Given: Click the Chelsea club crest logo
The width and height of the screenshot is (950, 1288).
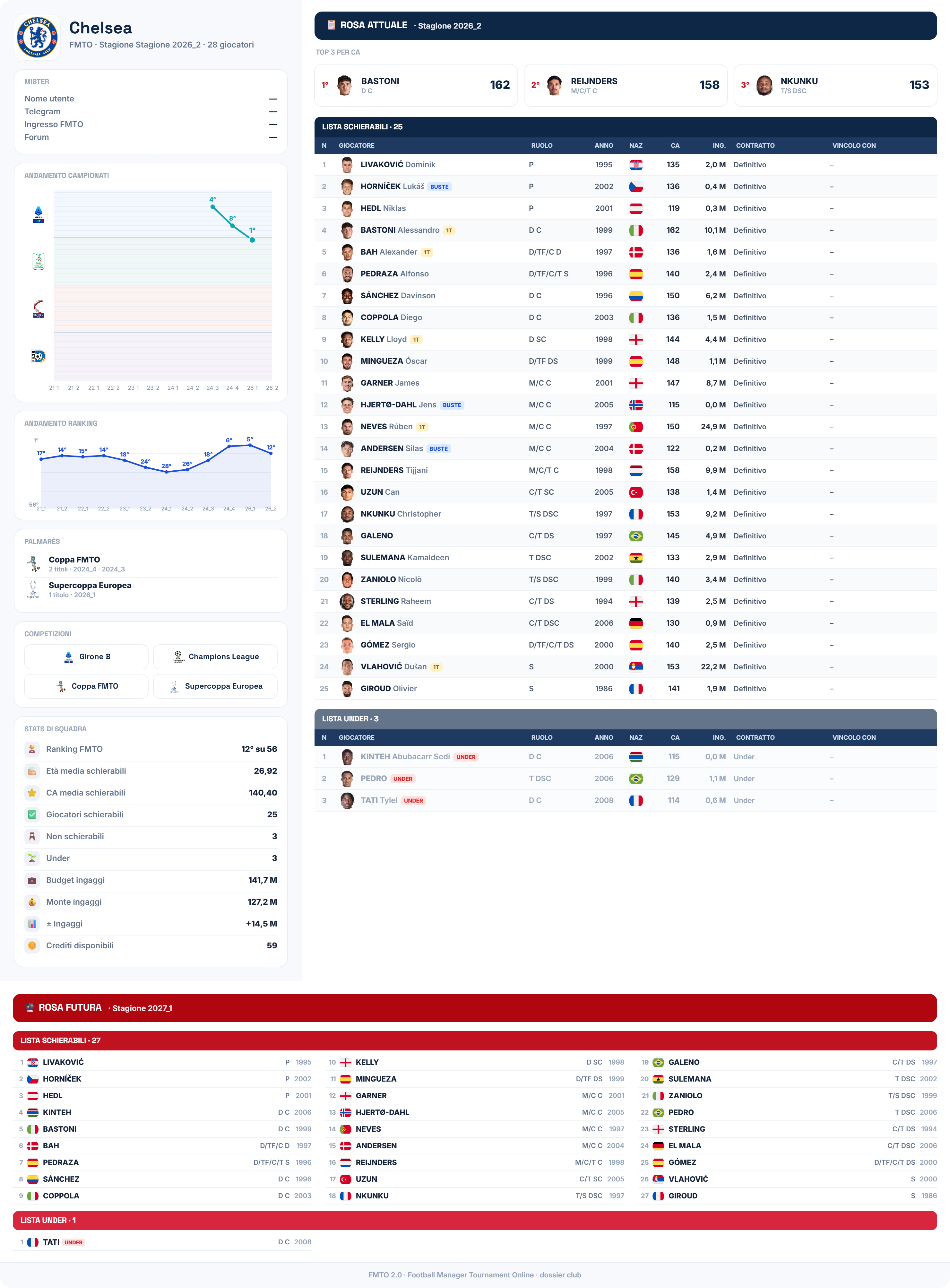Looking at the screenshot, I should [37, 37].
